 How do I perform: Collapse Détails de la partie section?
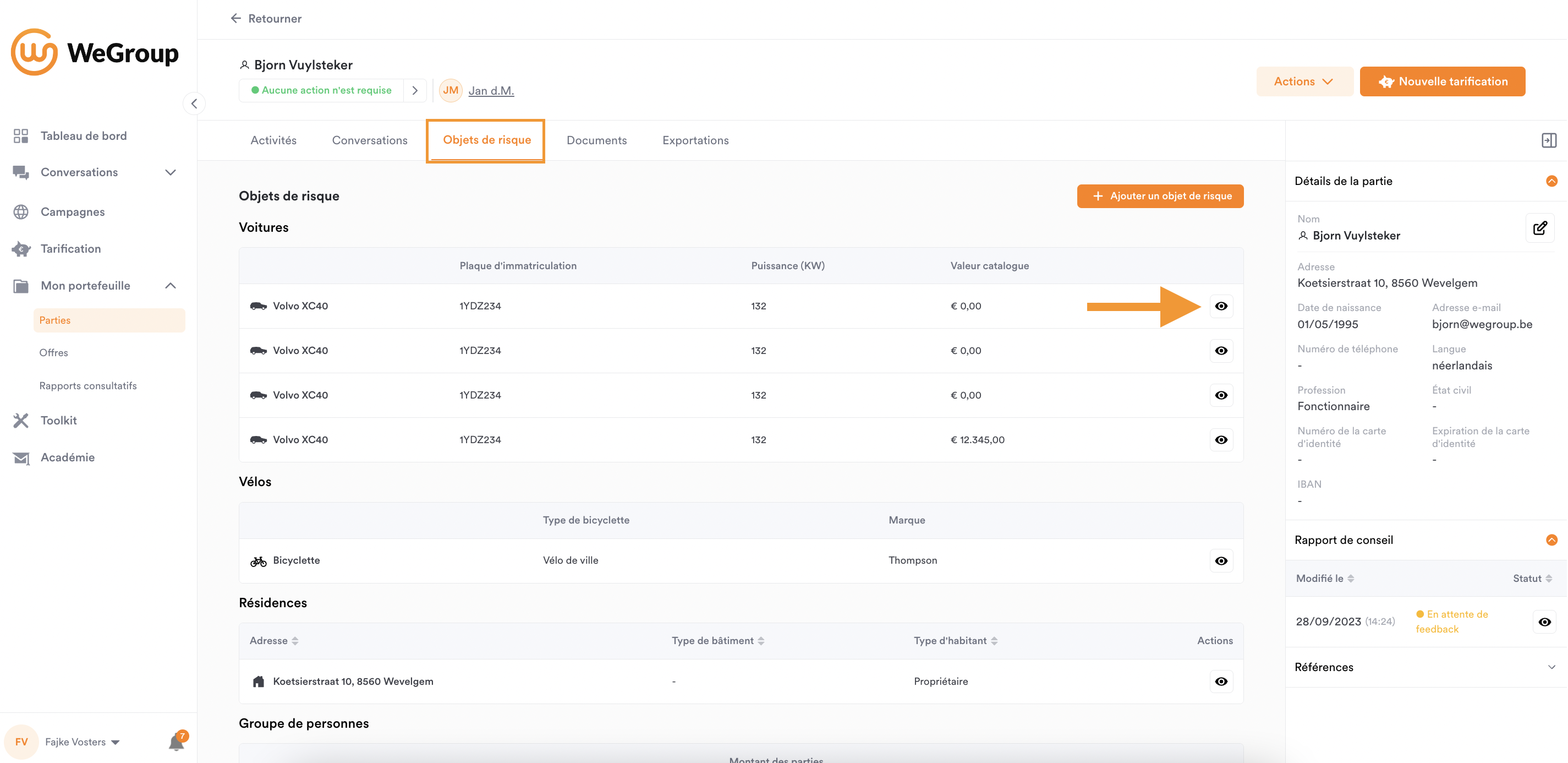[x=1551, y=181]
